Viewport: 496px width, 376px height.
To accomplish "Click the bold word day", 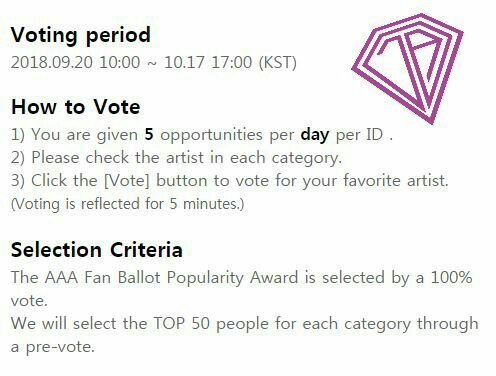I will 315,135.
